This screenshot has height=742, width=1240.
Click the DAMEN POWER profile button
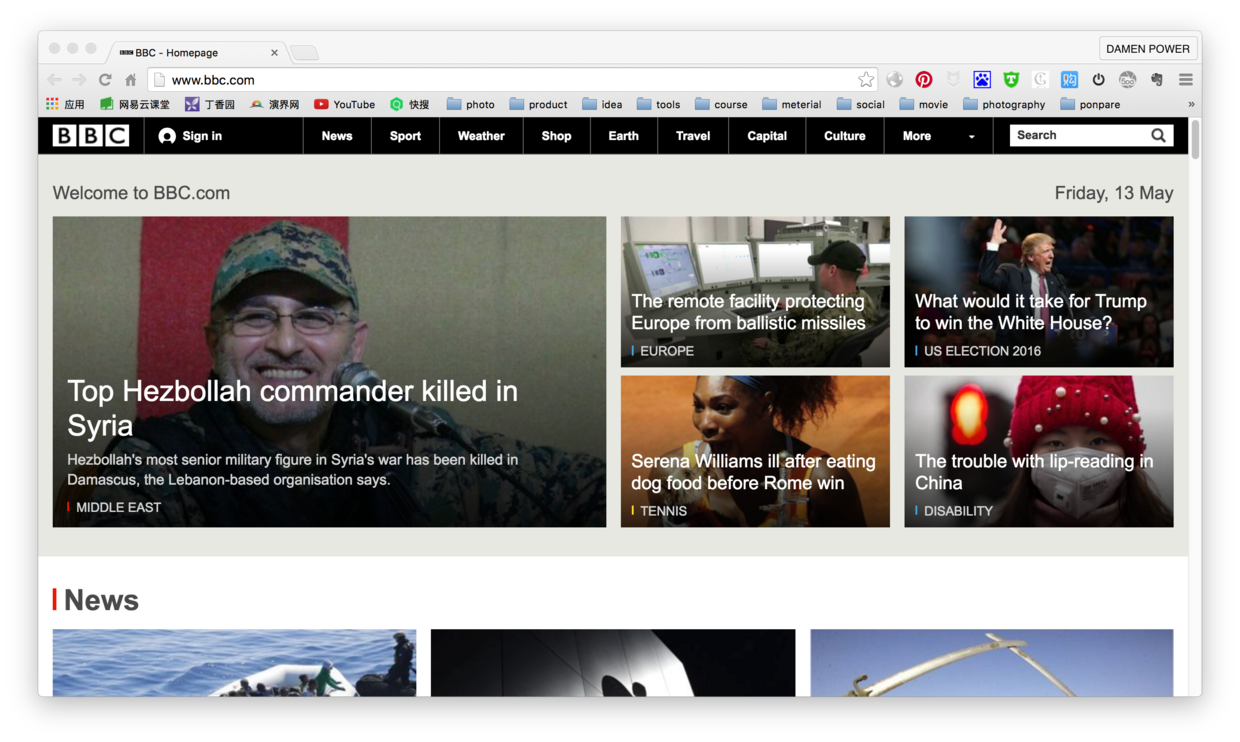1148,48
